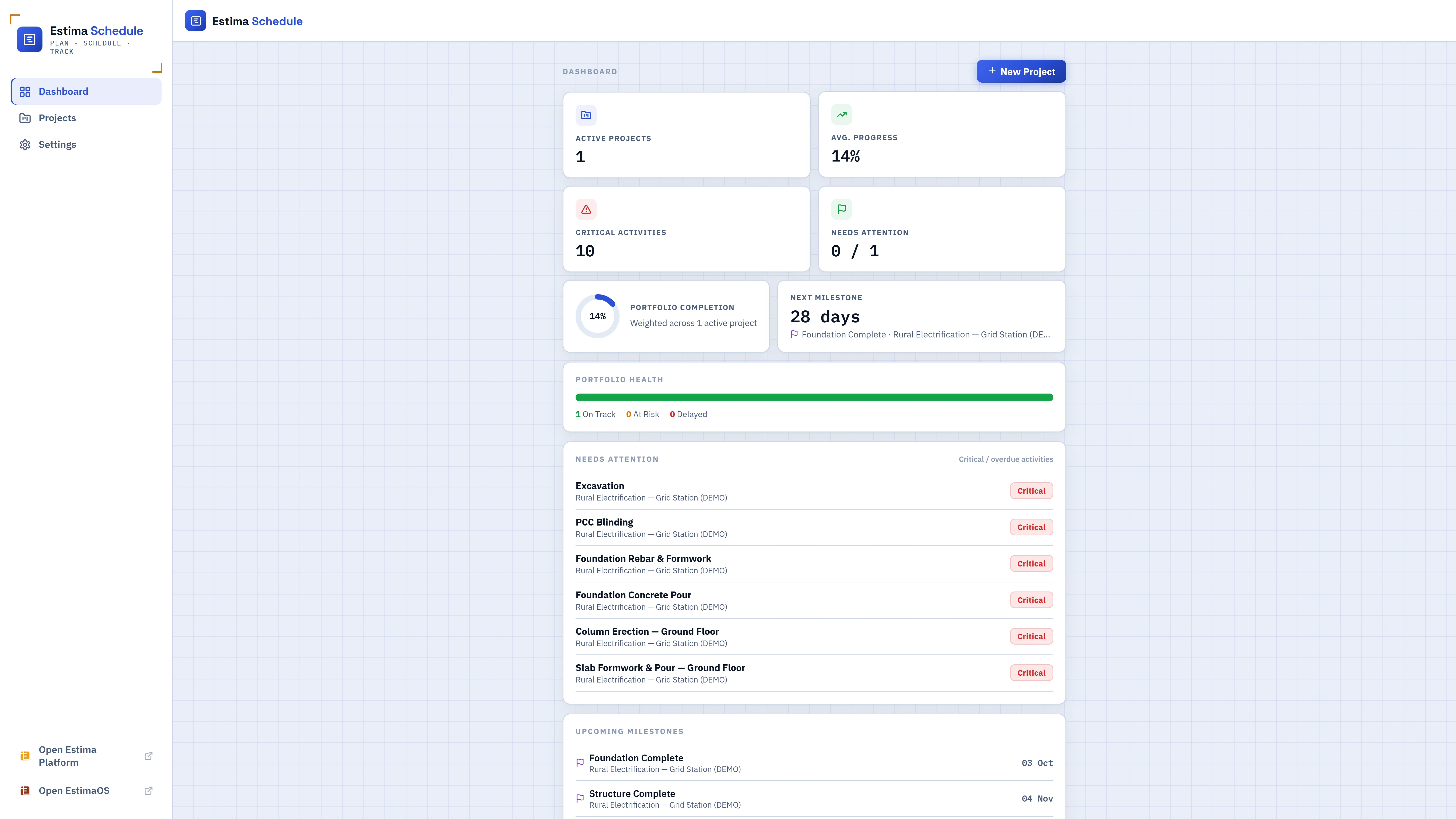The height and width of the screenshot is (819, 1456).
Task: Open EstimaOS link
Action: (86, 791)
